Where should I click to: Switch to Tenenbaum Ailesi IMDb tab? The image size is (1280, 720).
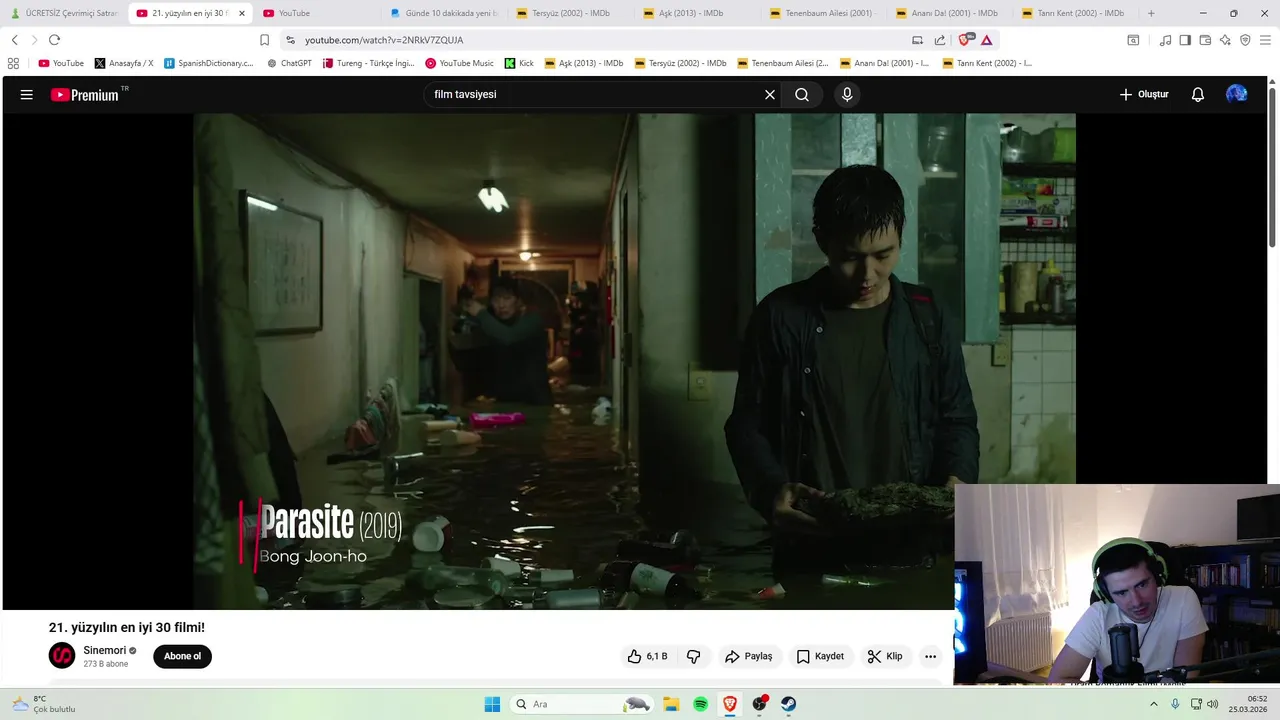[821, 13]
